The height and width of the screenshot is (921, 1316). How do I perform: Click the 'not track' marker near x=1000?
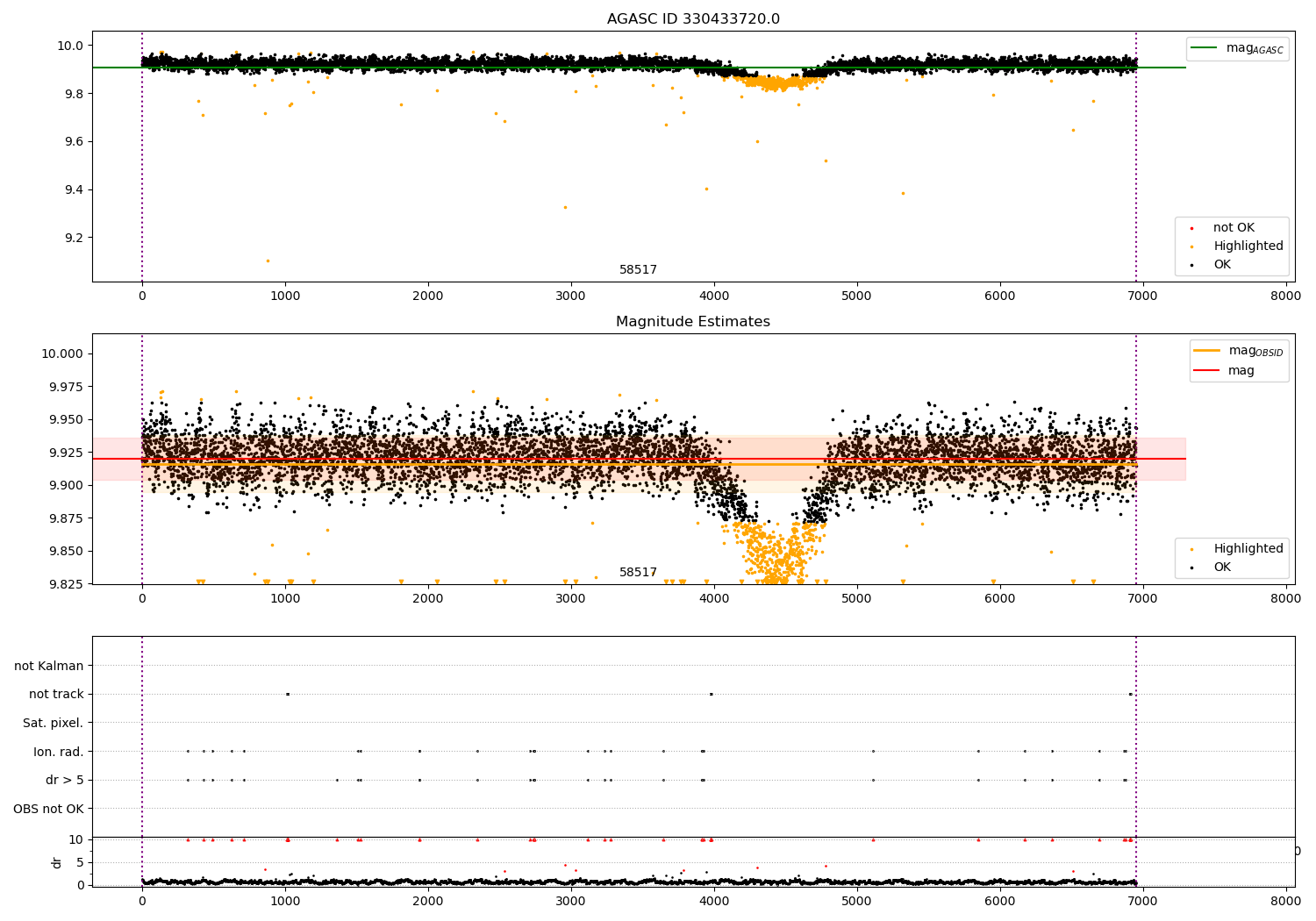point(287,694)
